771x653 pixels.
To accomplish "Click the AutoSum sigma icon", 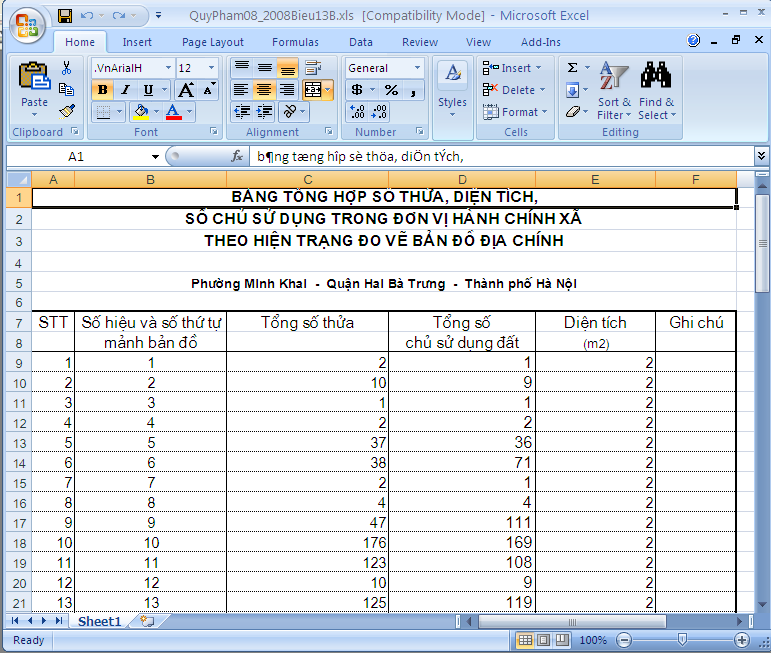I will [572, 68].
